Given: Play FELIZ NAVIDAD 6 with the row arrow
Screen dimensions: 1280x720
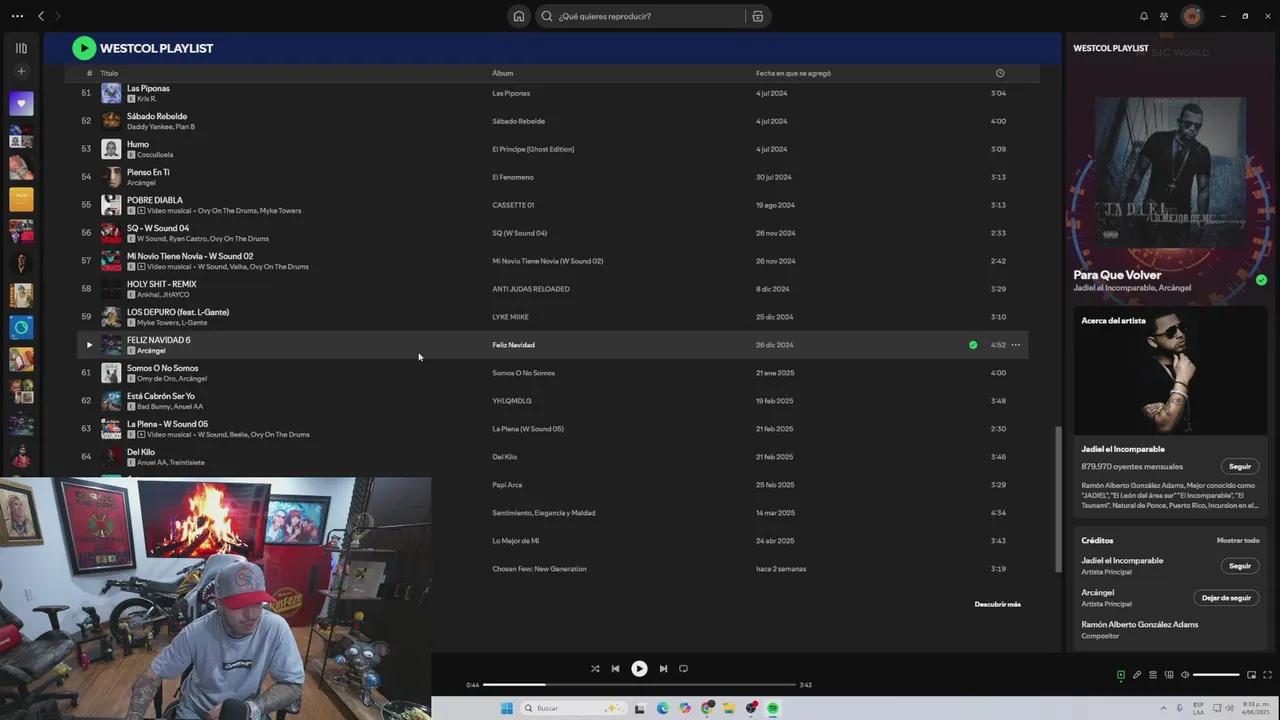Looking at the screenshot, I should pyautogui.click(x=89, y=345).
